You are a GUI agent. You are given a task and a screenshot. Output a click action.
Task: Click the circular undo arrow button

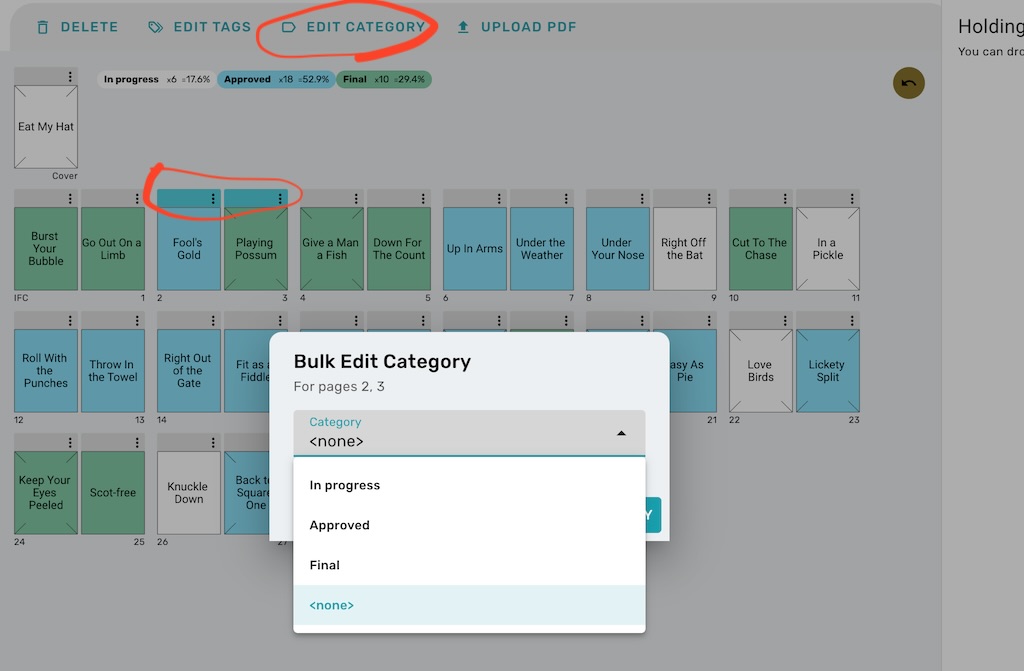coord(908,84)
